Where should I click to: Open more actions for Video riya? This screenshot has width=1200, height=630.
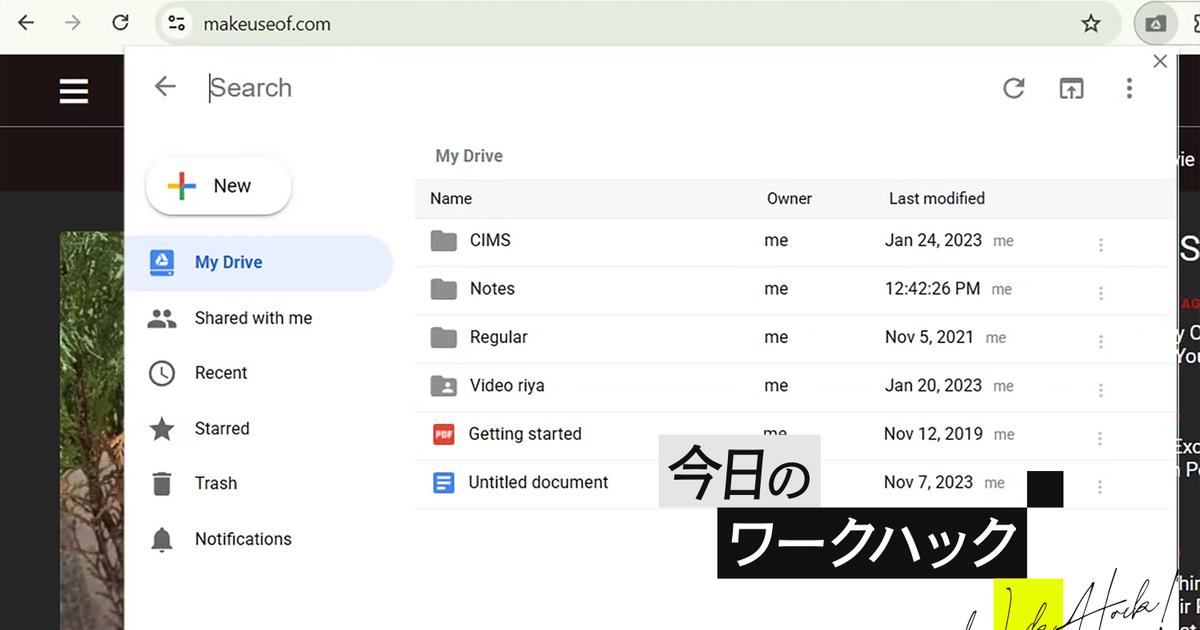pyautogui.click(x=1101, y=390)
